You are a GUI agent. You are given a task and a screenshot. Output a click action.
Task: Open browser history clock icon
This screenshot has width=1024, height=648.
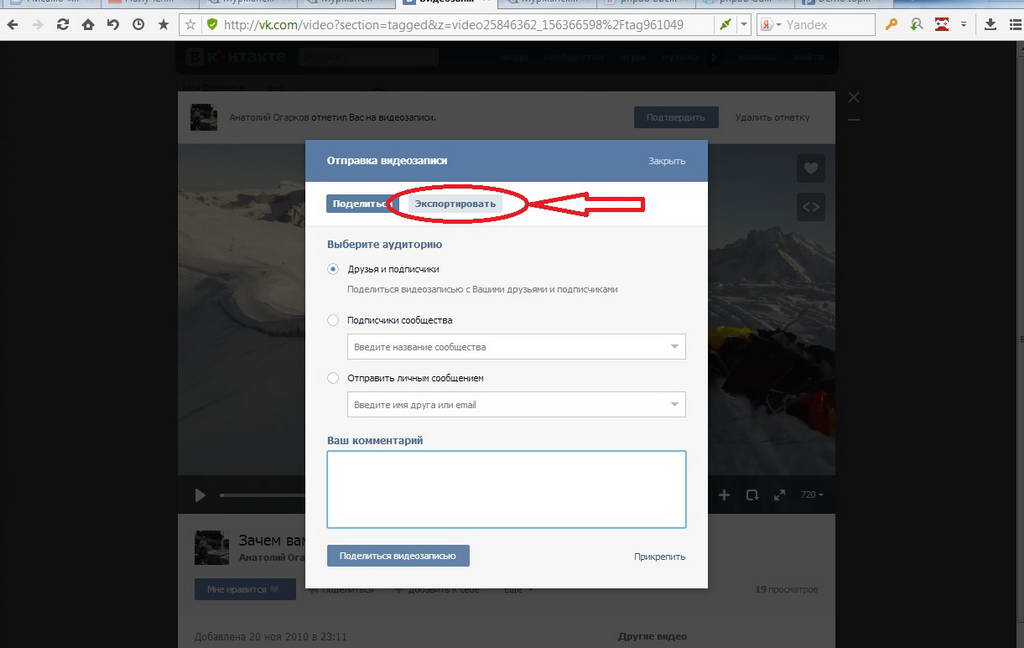coord(138,24)
